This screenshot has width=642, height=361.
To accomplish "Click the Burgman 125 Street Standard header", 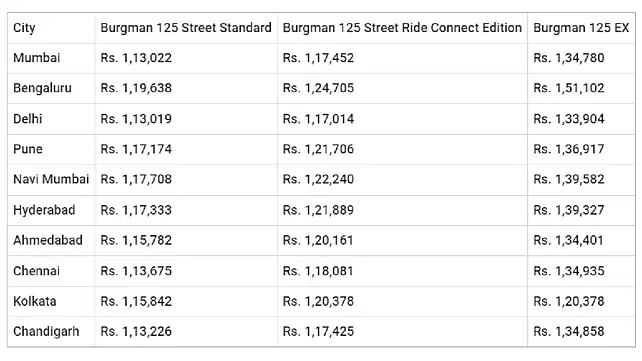I will (186, 28).
